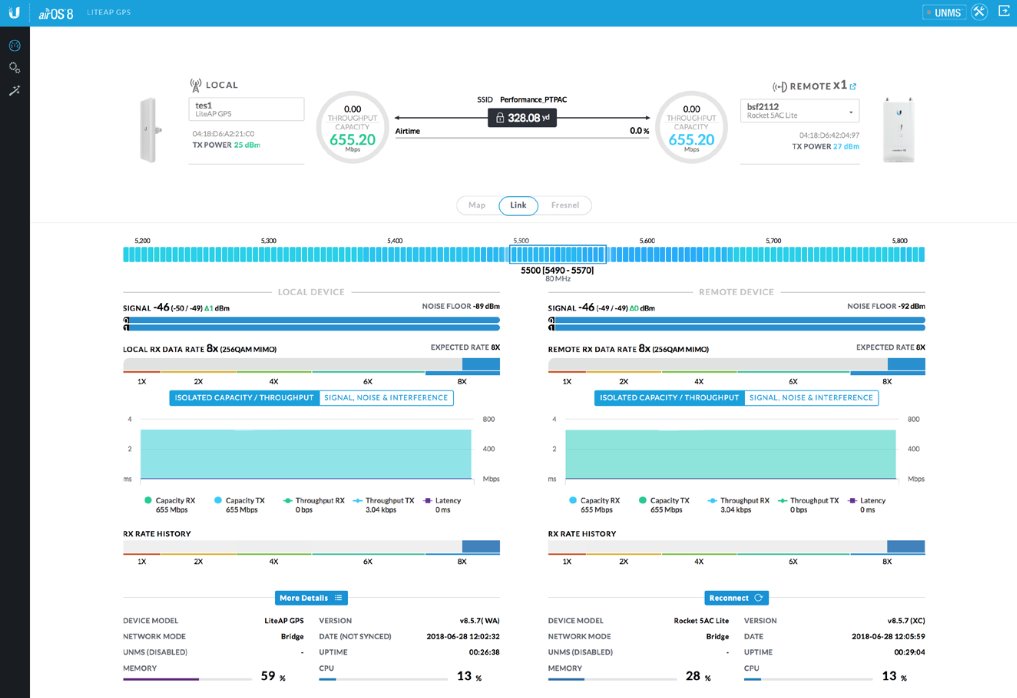Image resolution: width=1017 pixels, height=698 pixels.
Task: Click the Ubiquiti logo in top-left corner
Action: tap(14, 13)
